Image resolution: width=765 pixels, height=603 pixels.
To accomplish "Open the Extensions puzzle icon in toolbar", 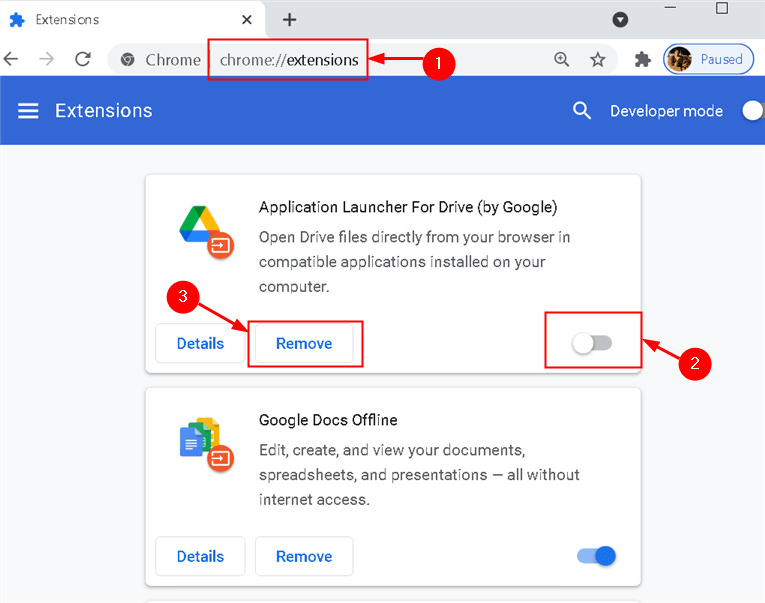I will click(x=643, y=59).
